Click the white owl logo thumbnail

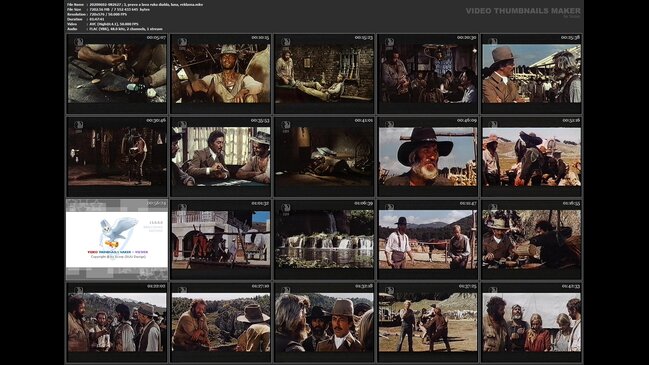pos(117,240)
